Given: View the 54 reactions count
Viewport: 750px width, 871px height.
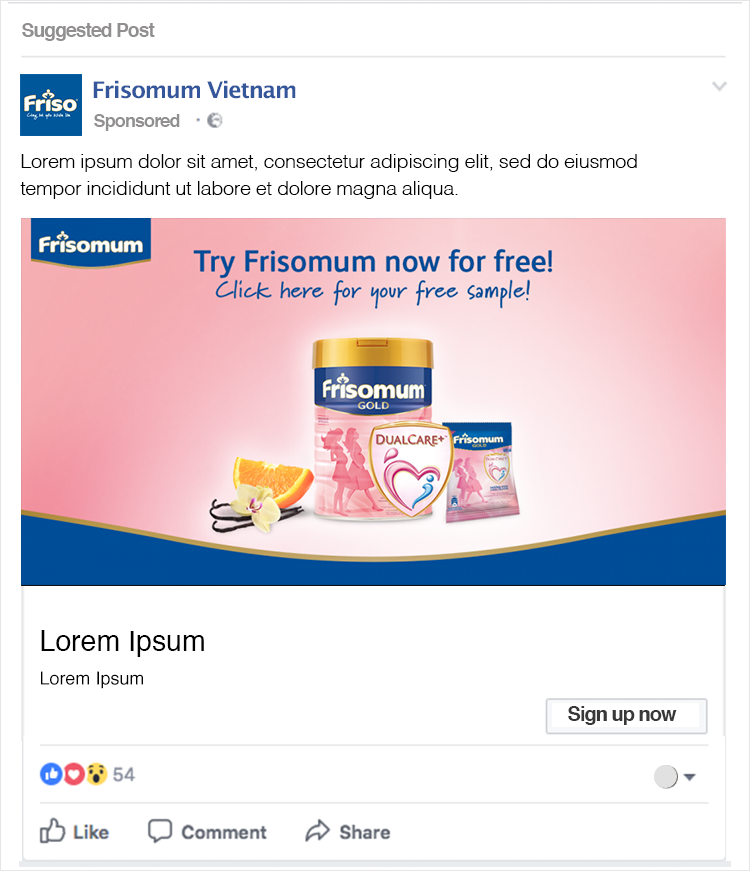Looking at the screenshot, I should [x=124, y=774].
